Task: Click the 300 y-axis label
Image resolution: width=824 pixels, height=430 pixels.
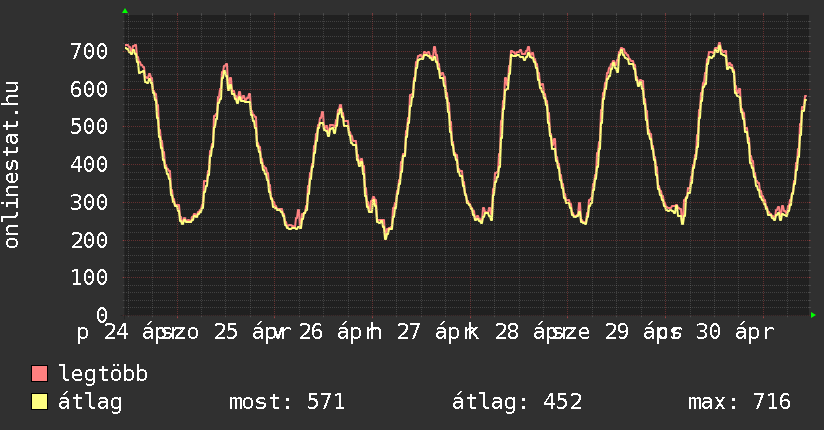Action: click(89, 202)
